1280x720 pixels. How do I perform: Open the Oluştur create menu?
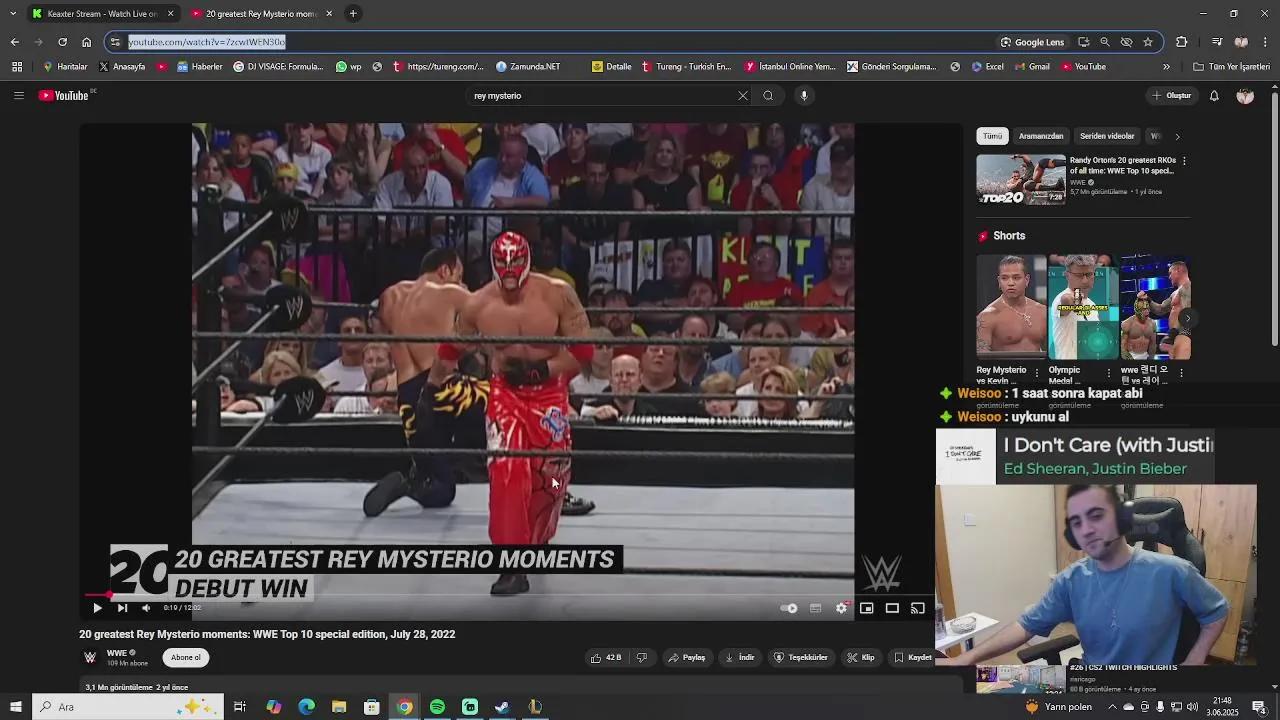(x=1171, y=96)
